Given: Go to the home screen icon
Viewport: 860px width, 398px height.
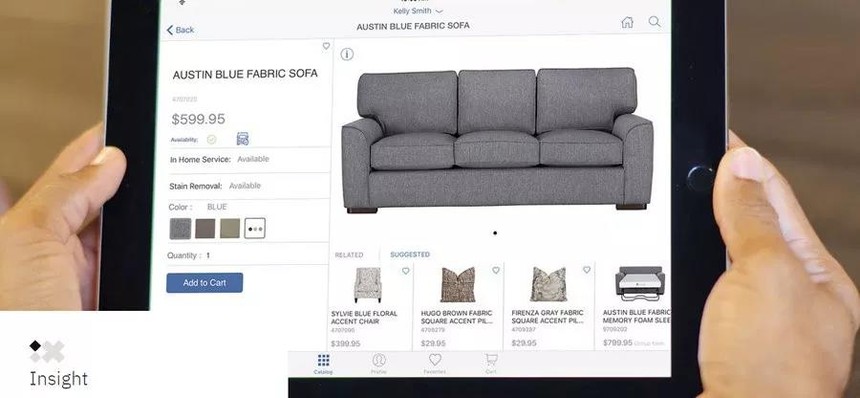Looking at the screenshot, I should (627, 22).
